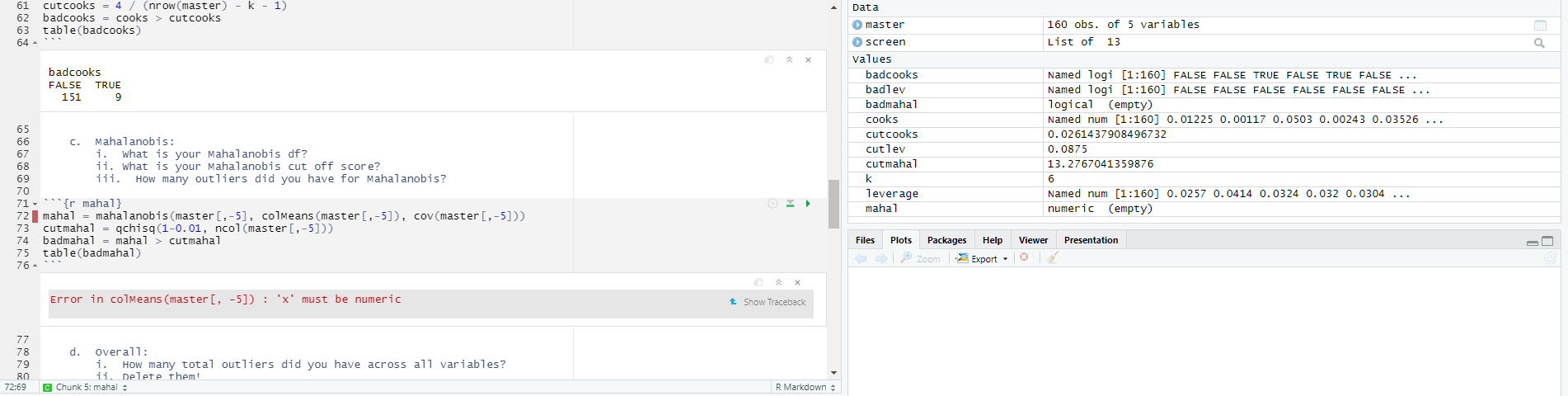Show the badcooks output in a new window

768,59
